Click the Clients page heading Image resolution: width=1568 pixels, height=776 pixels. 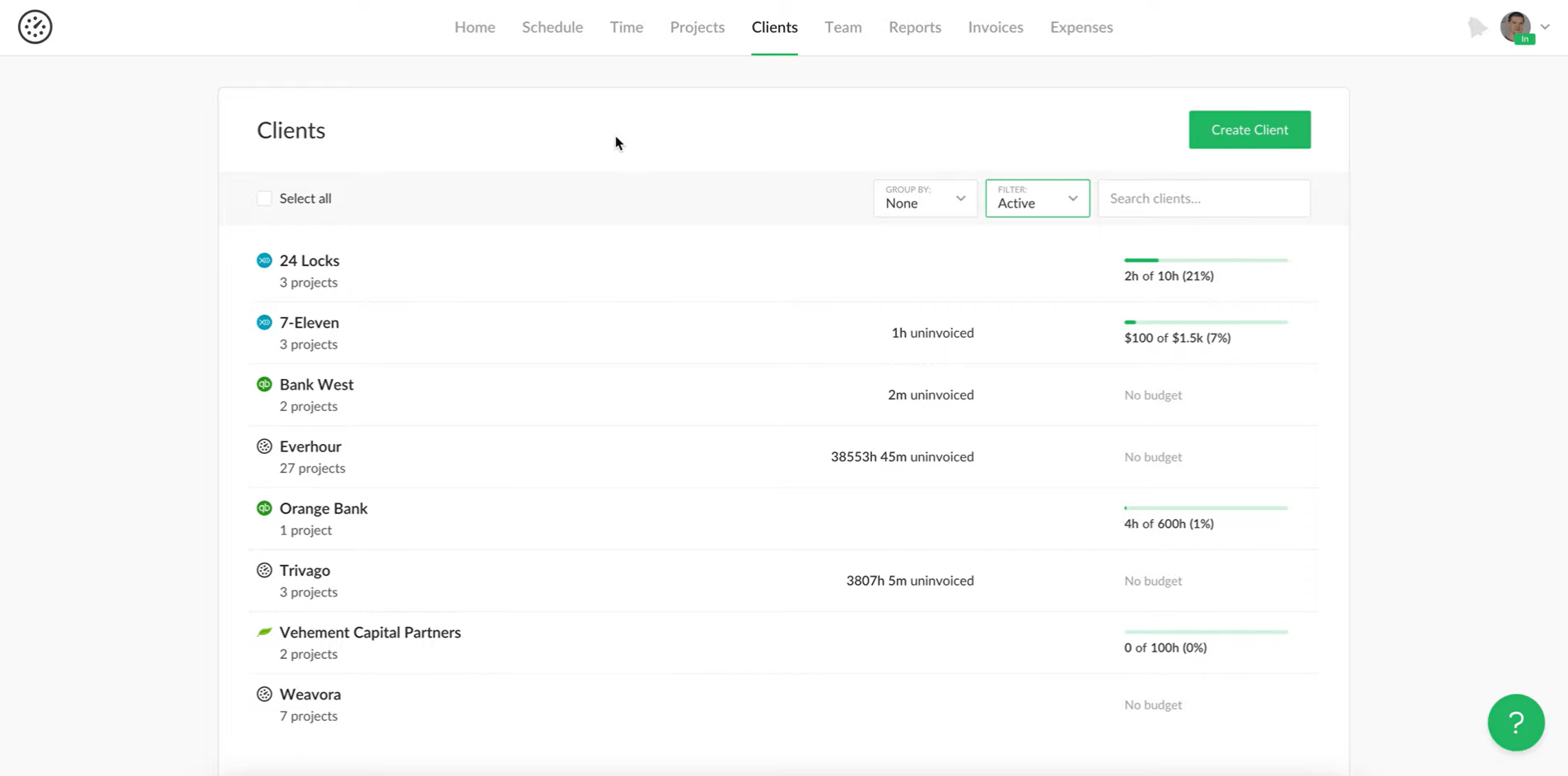[x=292, y=130]
